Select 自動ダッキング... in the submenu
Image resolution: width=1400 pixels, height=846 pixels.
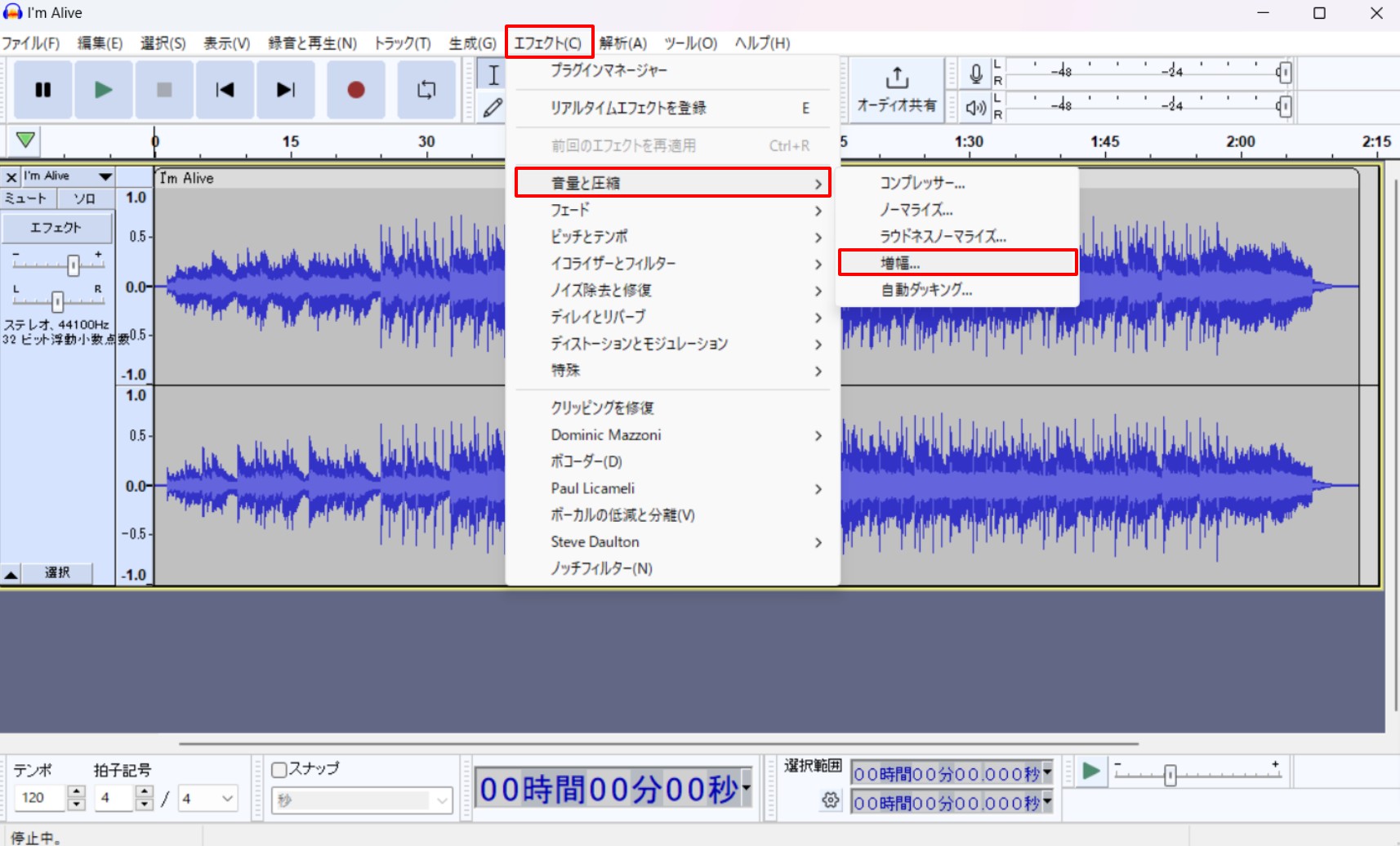(957, 290)
